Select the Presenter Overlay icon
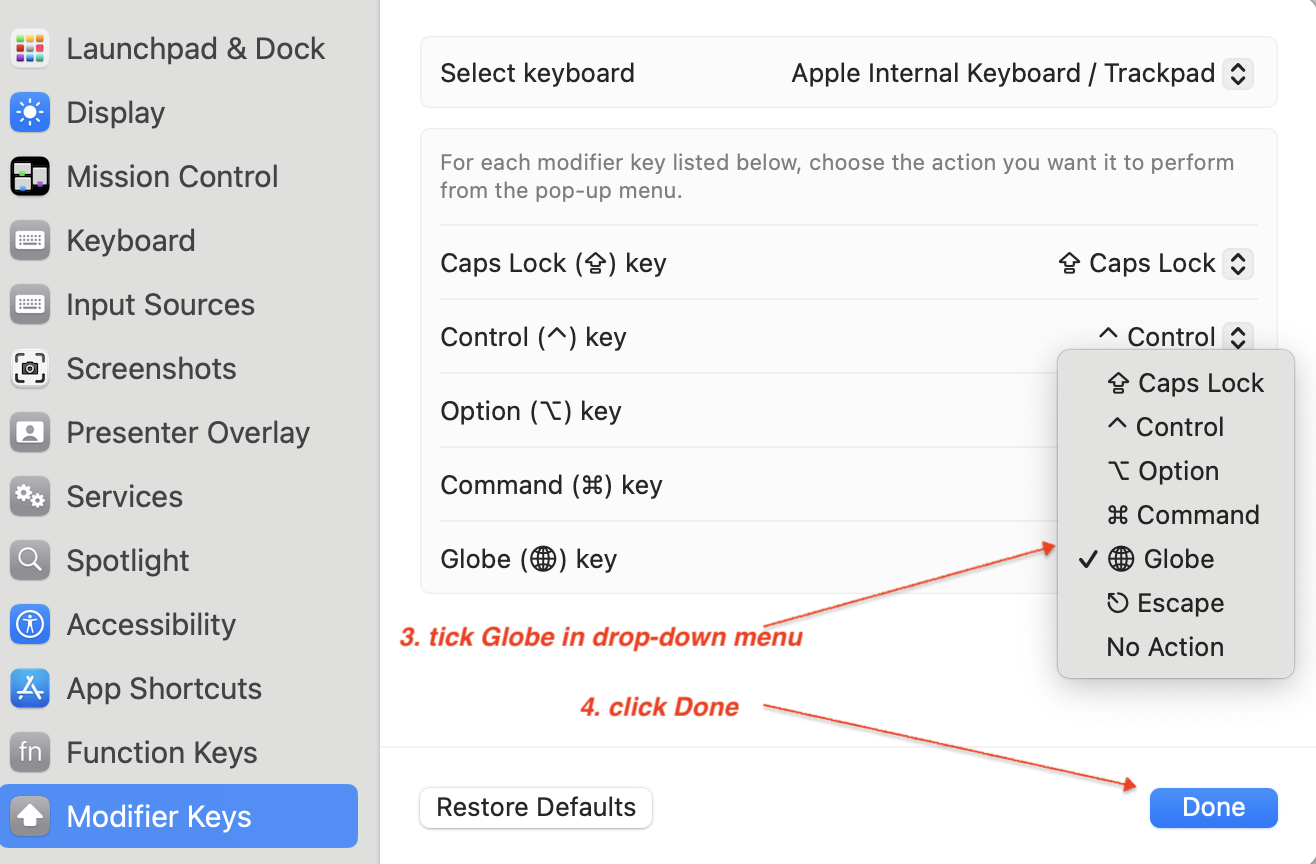This screenshot has height=864, width=1316. pyautogui.click(x=30, y=432)
